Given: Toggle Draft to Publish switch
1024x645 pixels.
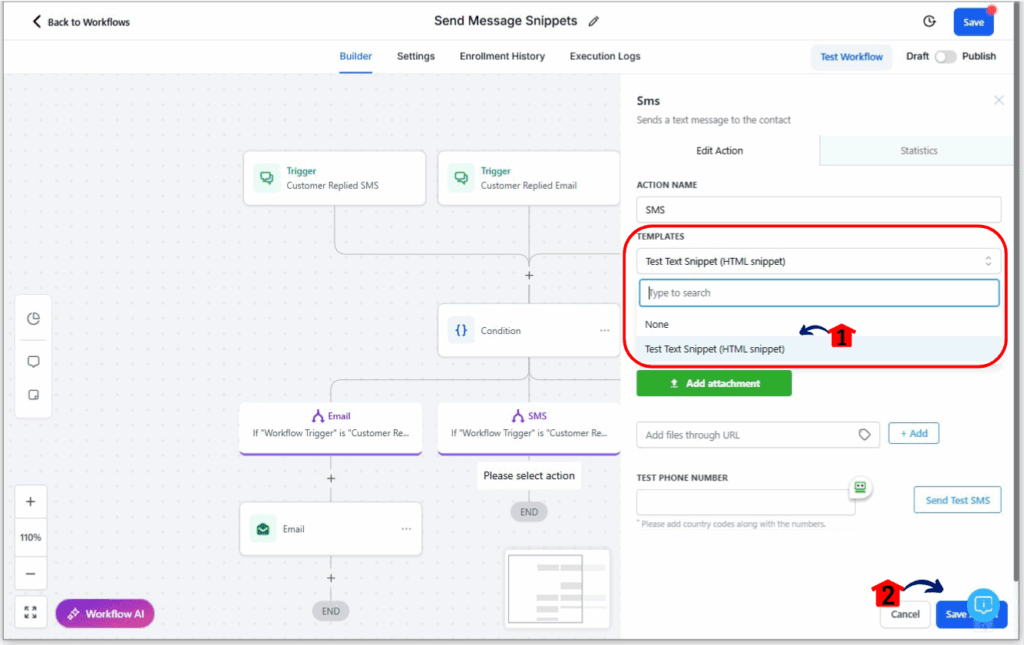Looking at the screenshot, I should [945, 57].
